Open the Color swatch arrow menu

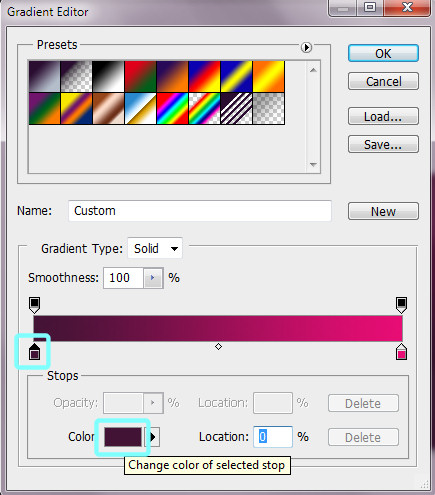(153, 437)
